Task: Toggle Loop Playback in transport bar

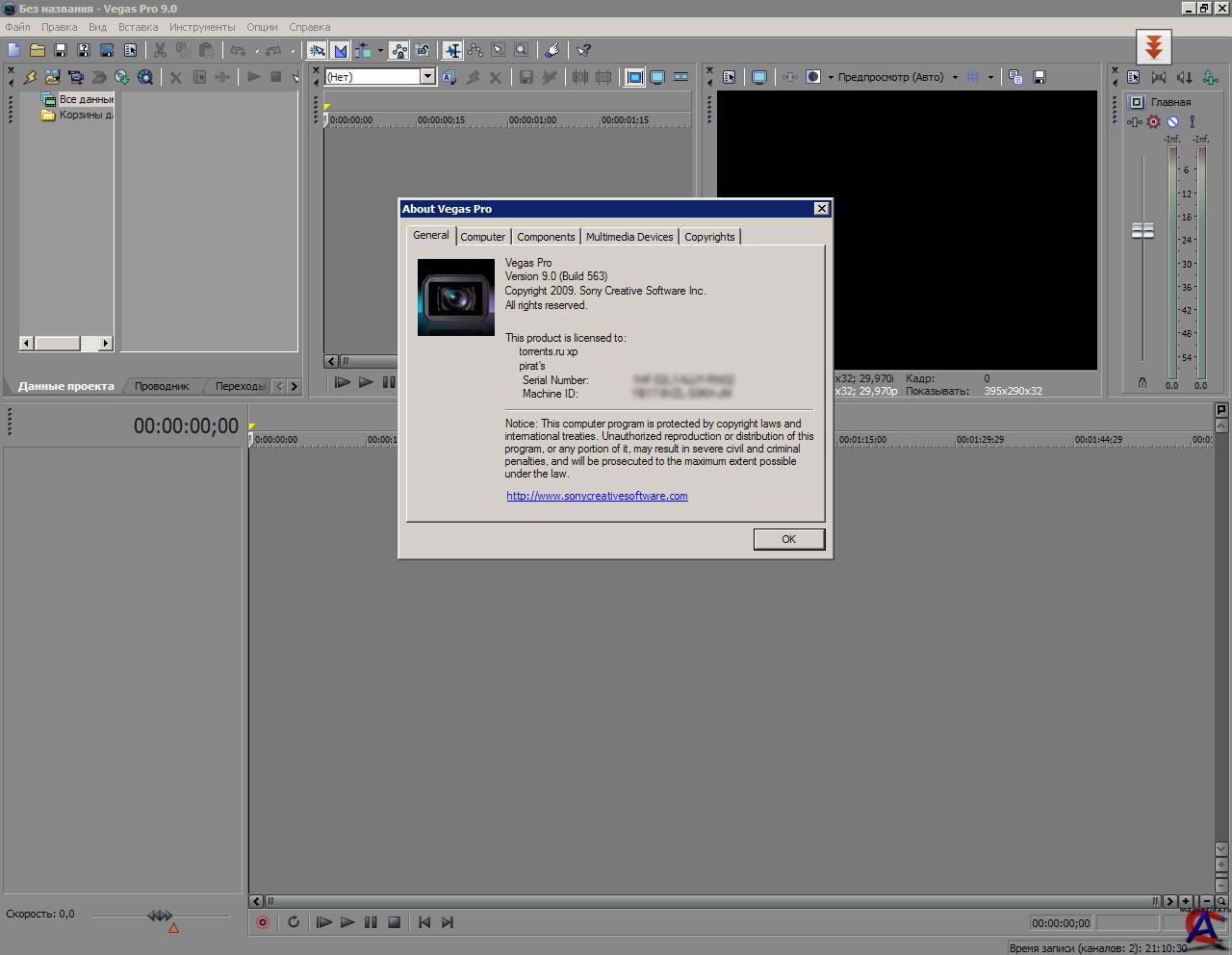Action: pos(294,922)
